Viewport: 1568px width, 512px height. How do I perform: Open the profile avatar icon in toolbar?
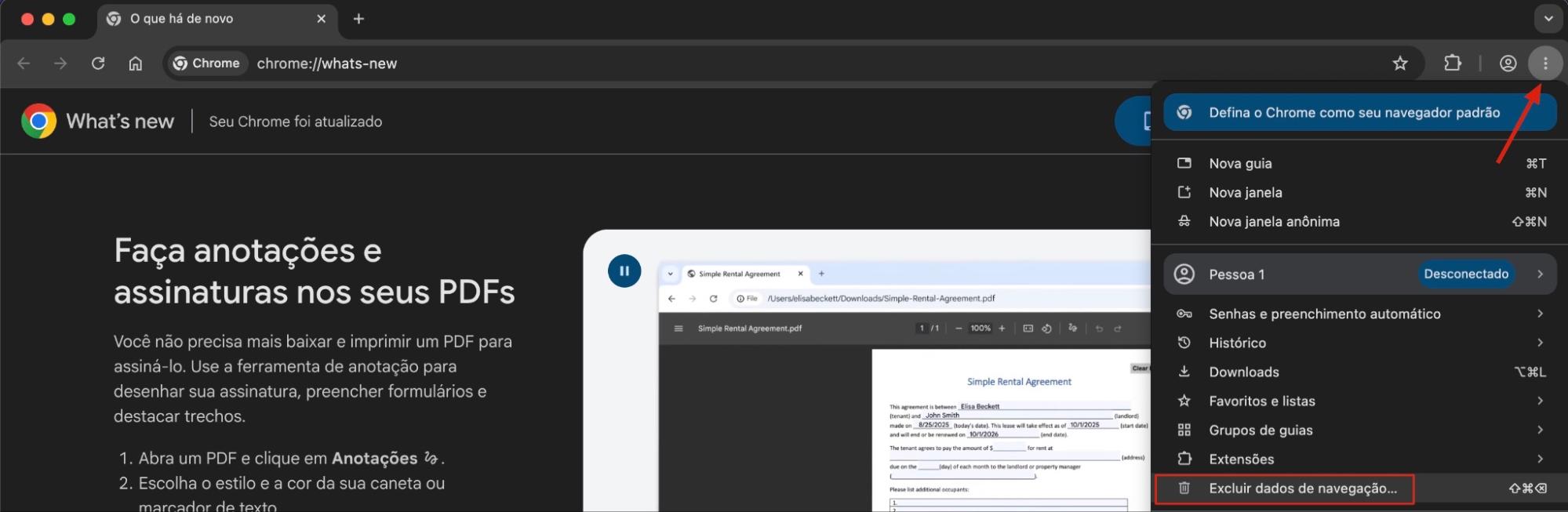pyautogui.click(x=1508, y=64)
